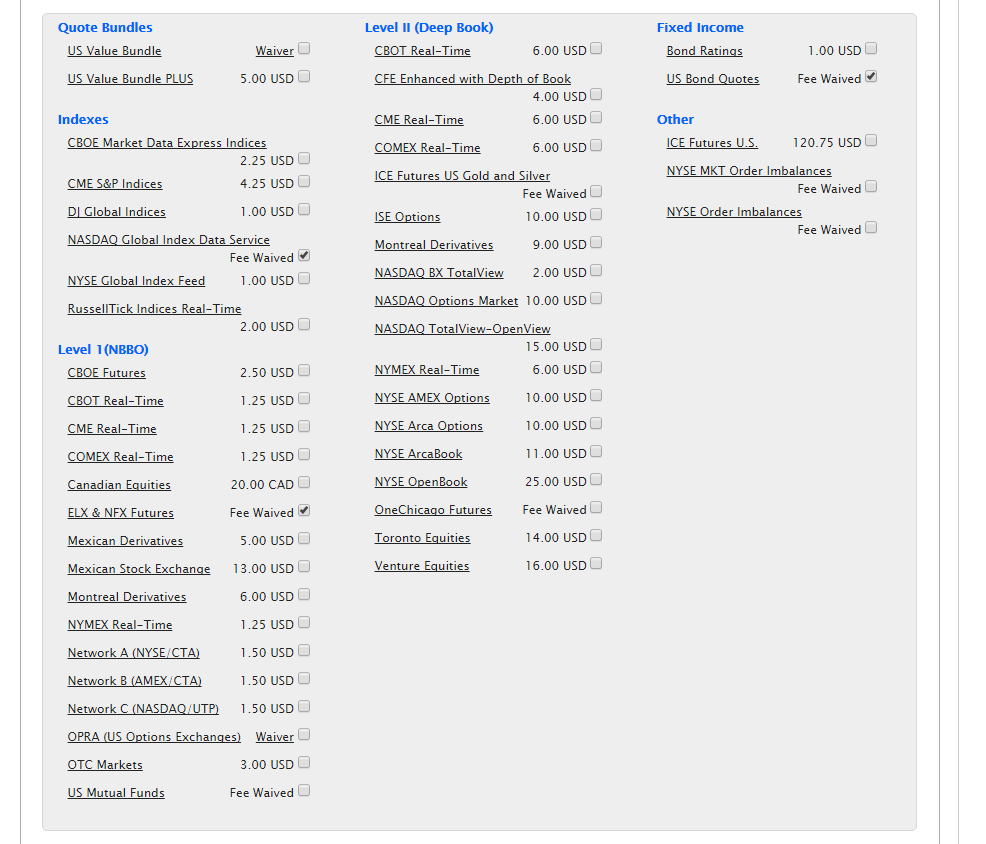Image resolution: width=986 pixels, height=844 pixels.
Task: Open the Level 1 COMEX Real-Time link
Action: coord(121,457)
